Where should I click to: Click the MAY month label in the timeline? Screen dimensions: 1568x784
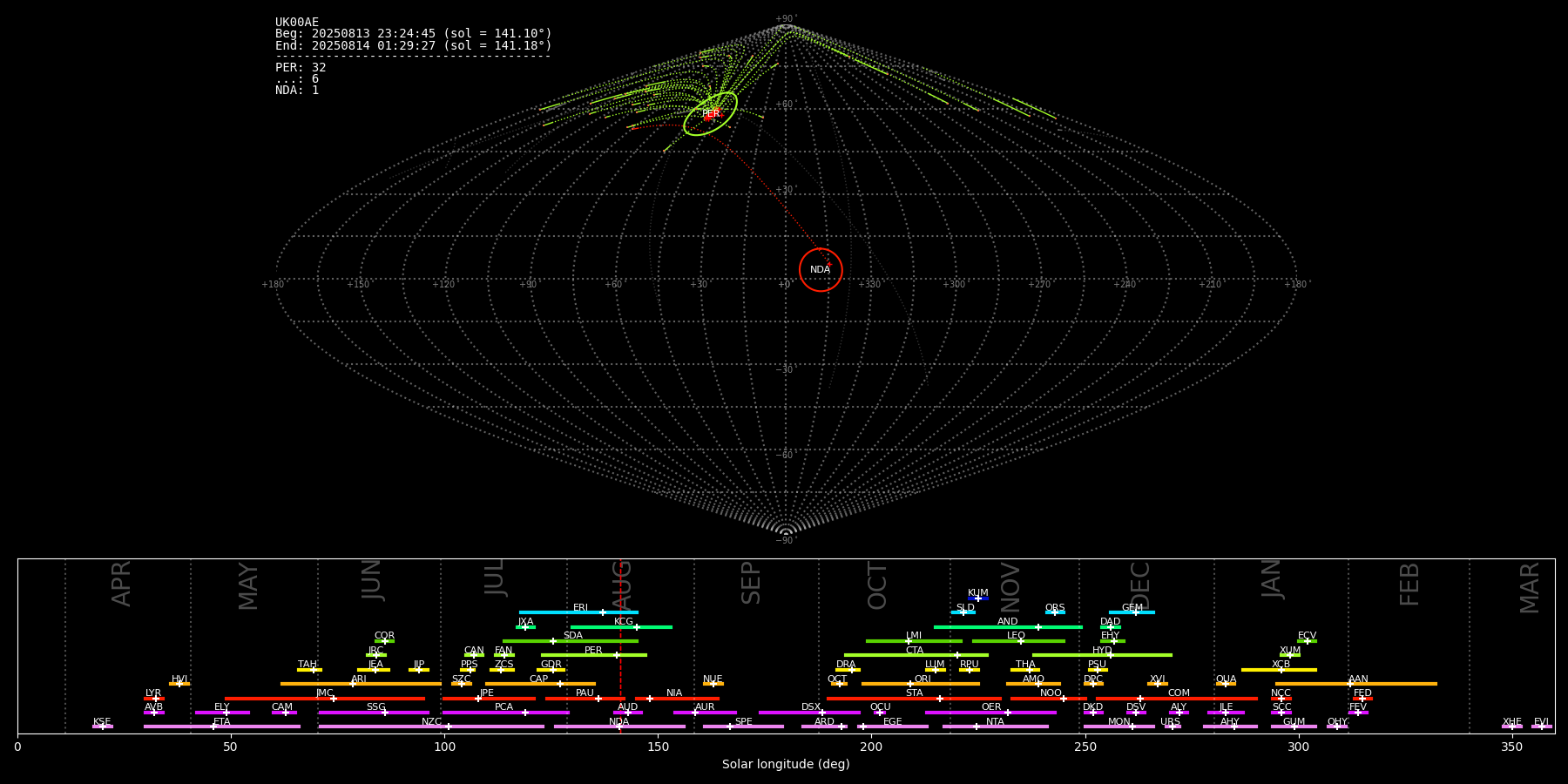[x=248, y=586]
